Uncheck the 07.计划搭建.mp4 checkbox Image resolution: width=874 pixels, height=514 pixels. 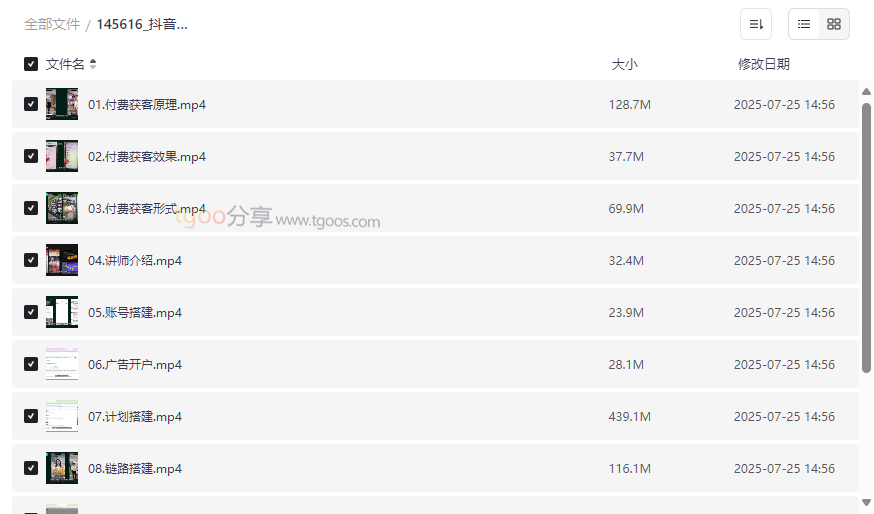pyautogui.click(x=31, y=417)
